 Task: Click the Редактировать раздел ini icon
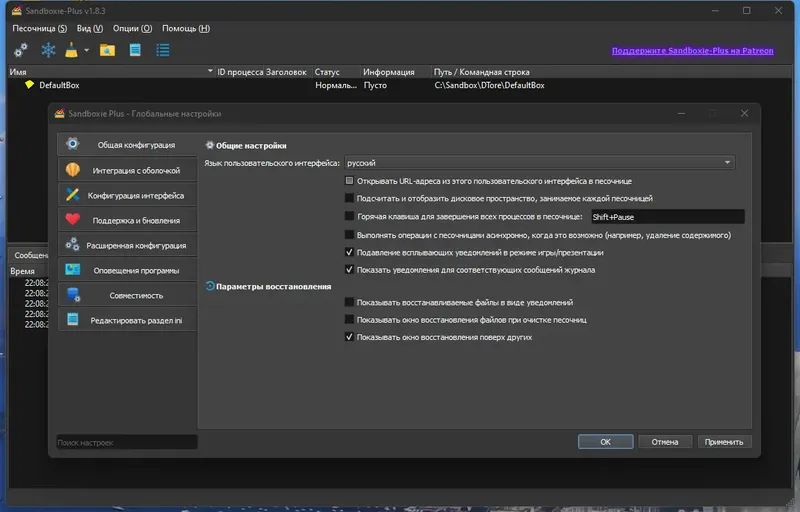click(72, 319)
